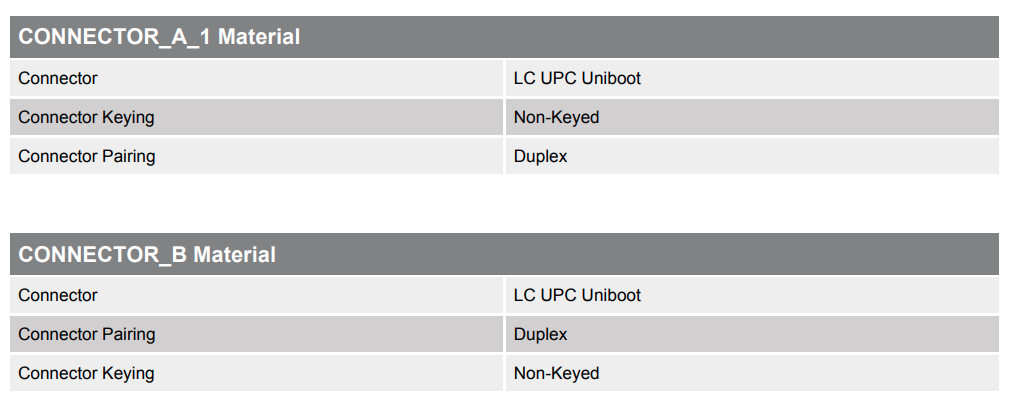Click LC UPC Uniboot value in CONNECTOR_B table
Viewport: 1015px width, 407px height.
click(577, 295)
